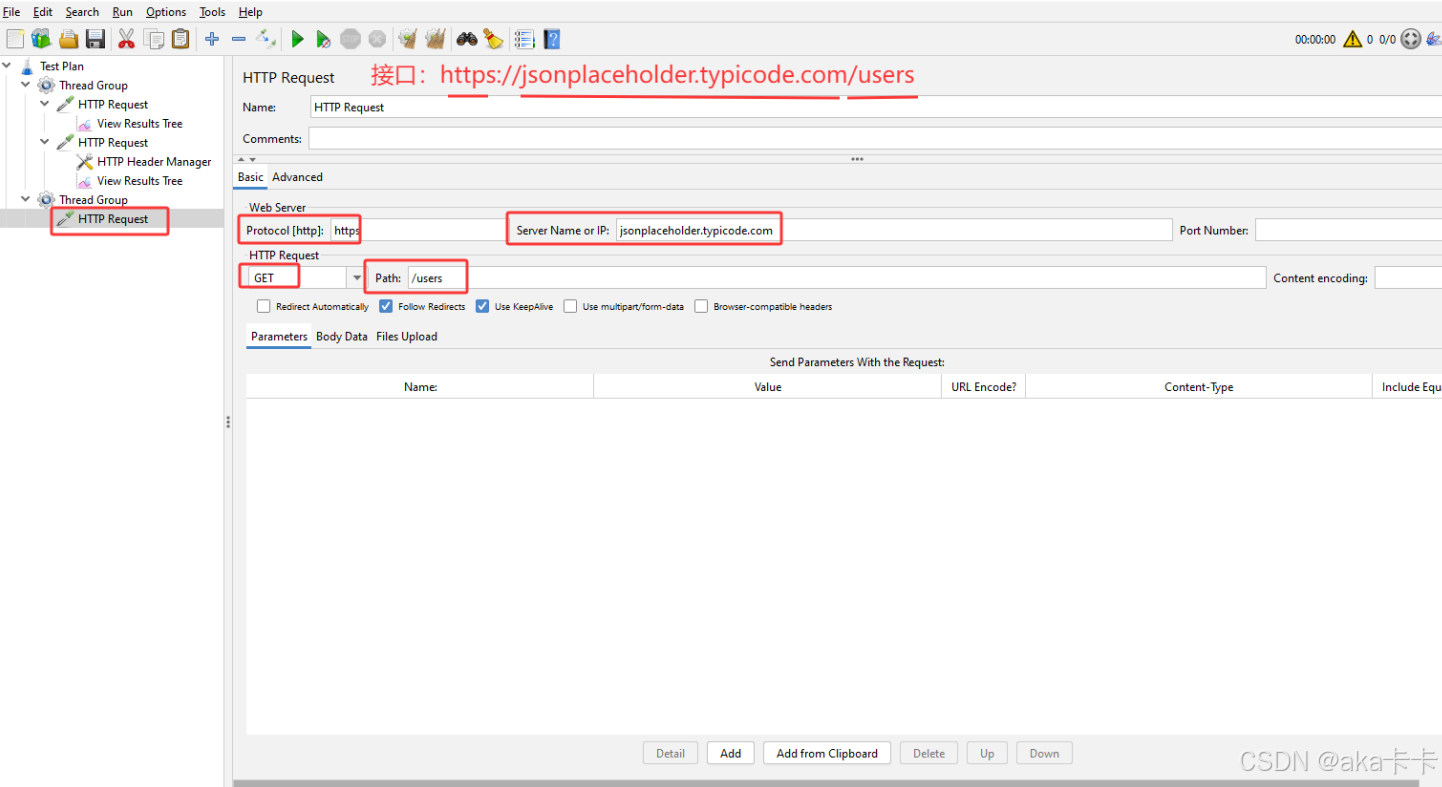Image resolution: width=1442 pixels, height=787 pixels.
Task: Click Add from Clipboard button
Action: coord(827,754)
